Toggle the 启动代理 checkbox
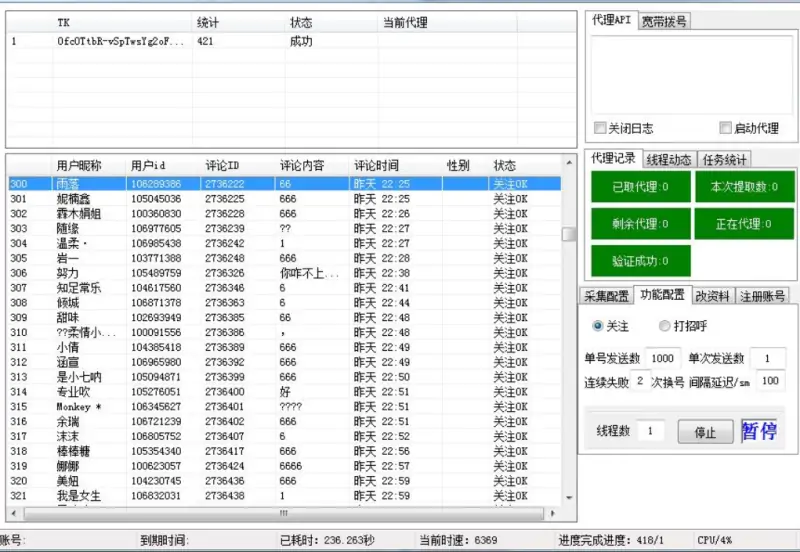 [726, 128]
